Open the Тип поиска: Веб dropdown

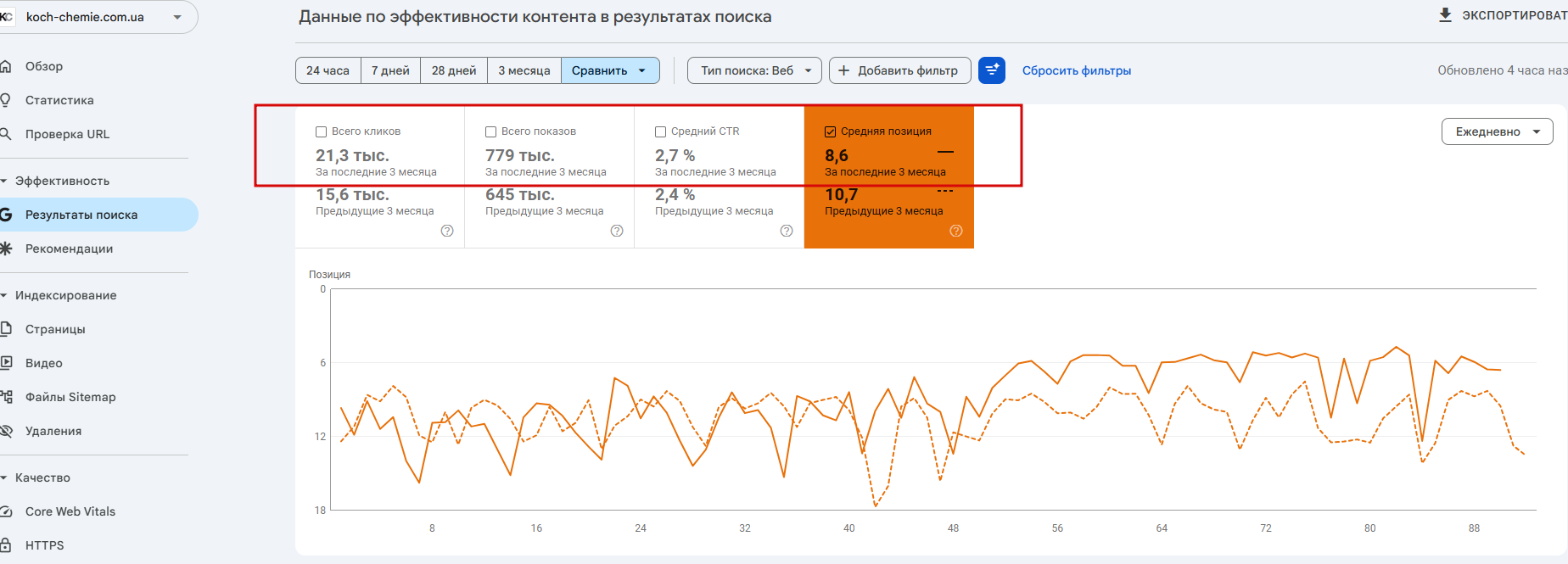(754, 70)
